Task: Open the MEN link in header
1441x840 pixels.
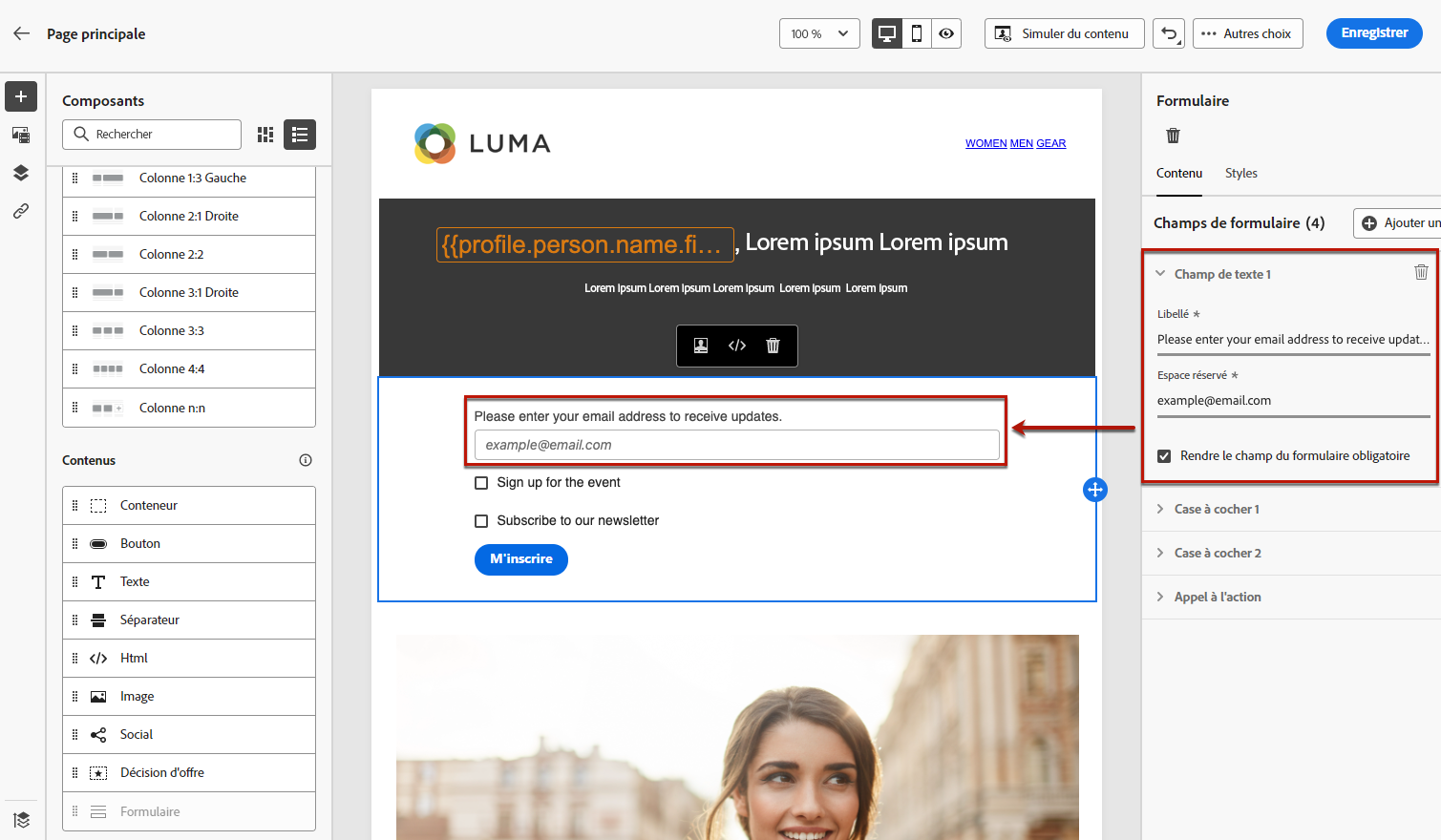Action: coord(1022,143)
